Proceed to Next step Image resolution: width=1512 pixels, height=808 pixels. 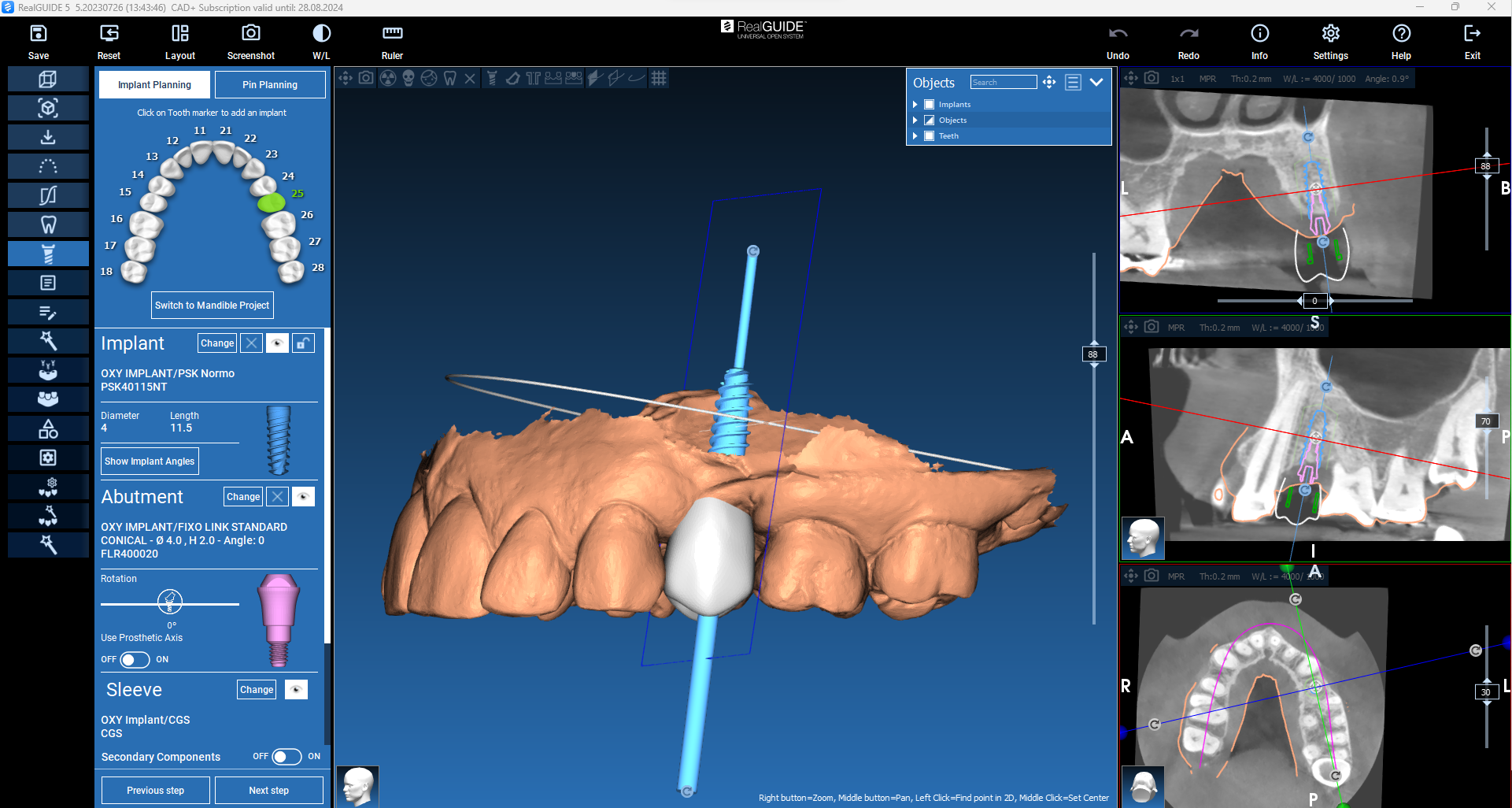coord(268,791)
